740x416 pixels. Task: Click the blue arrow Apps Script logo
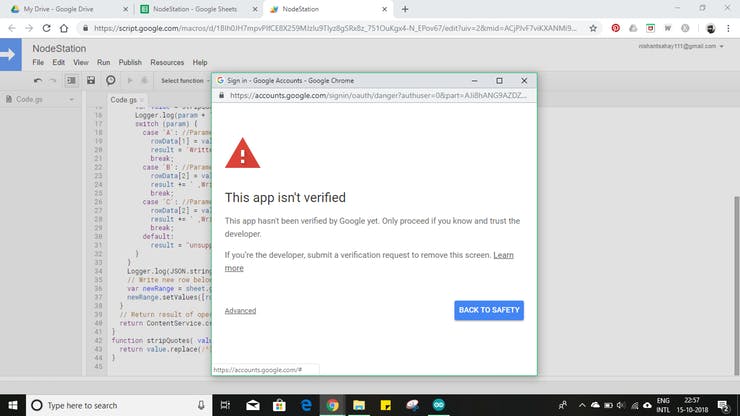(x=10, y=54)
